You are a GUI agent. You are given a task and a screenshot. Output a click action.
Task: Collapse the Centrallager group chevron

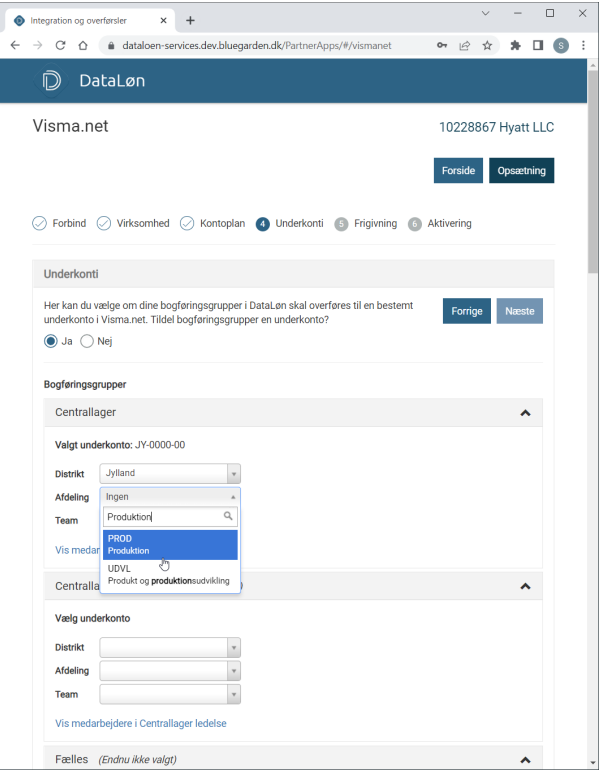[x=525, y=413]
